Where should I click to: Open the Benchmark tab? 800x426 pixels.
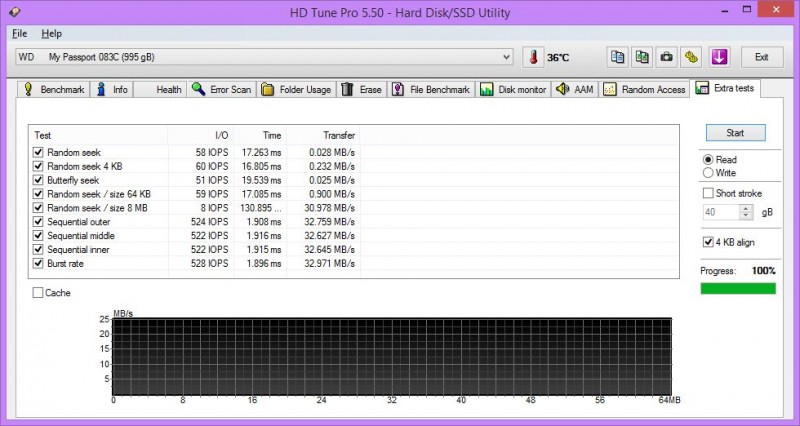point(54,90)
